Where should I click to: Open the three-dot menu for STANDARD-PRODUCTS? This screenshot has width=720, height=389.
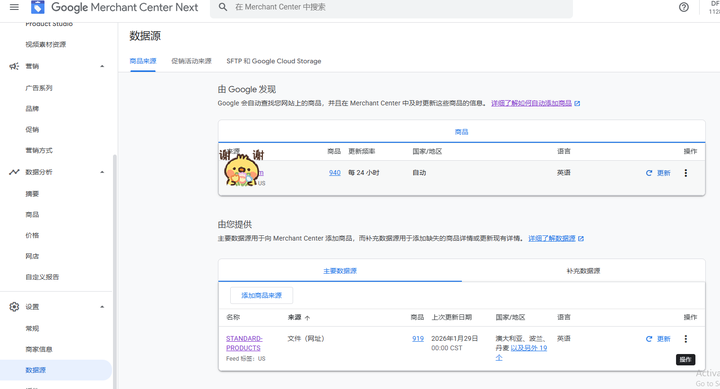[x=686, y=338]
